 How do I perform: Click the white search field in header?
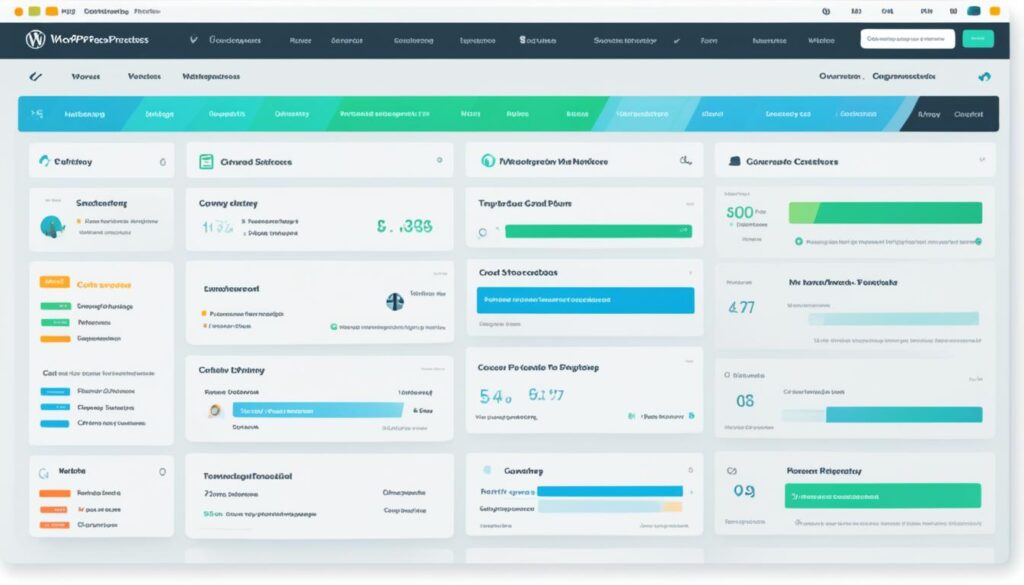pyautogui.click(x=907, y=39)
